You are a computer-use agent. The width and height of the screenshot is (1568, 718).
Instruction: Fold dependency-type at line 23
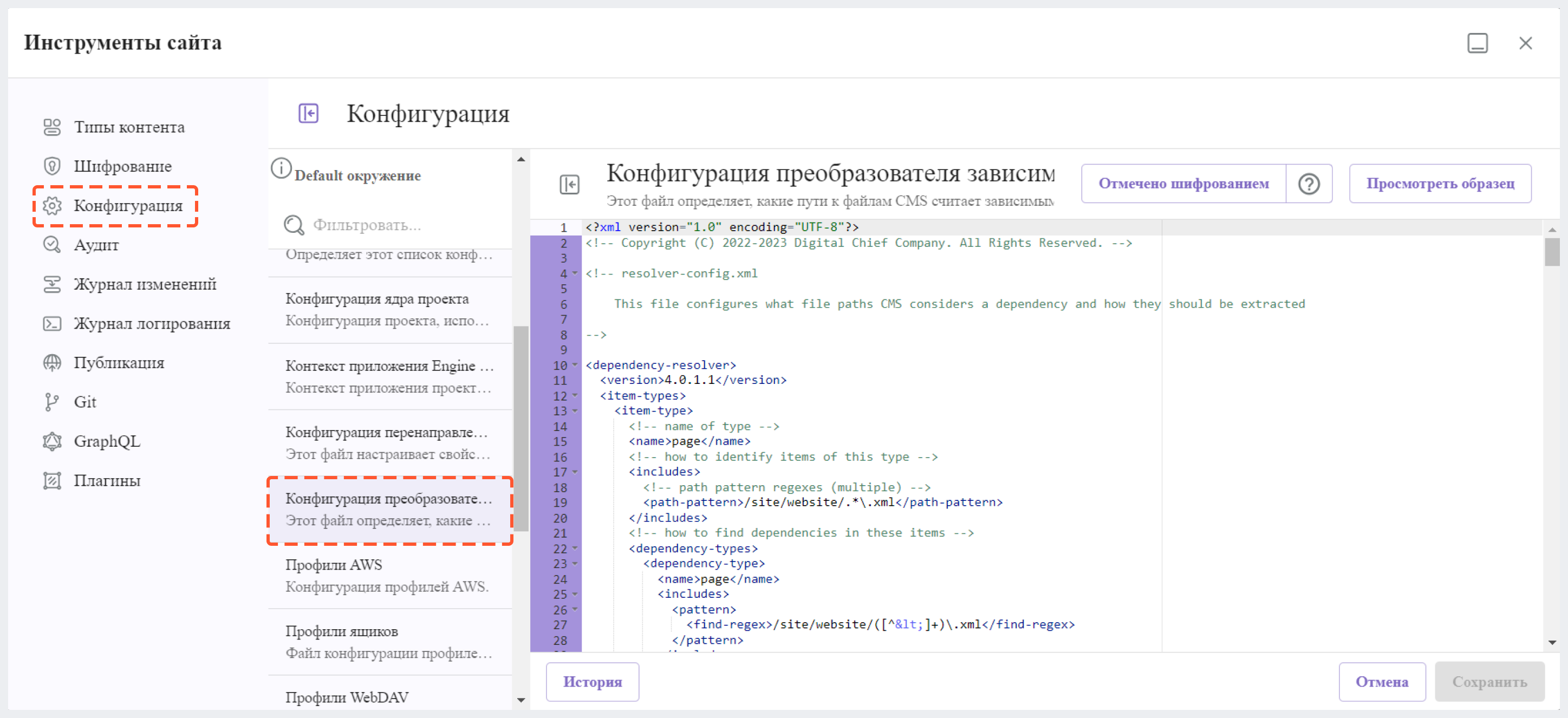[x=574, y=564]
